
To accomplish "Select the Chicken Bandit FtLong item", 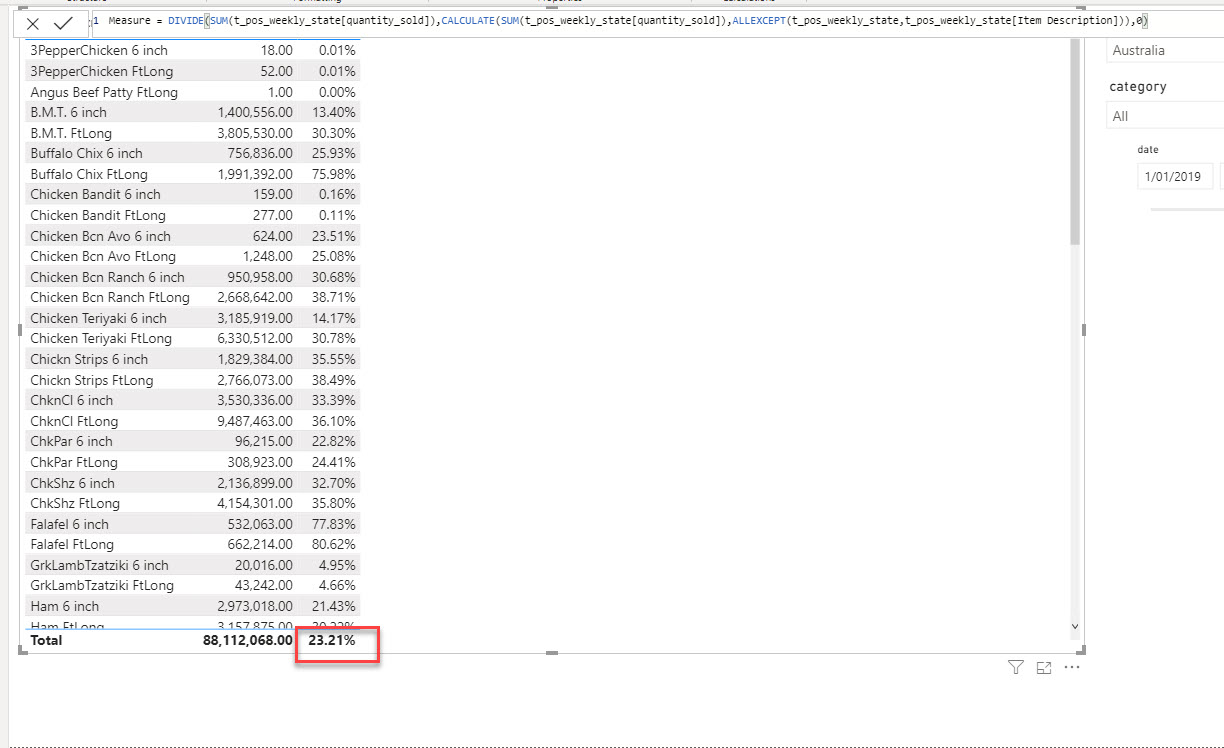I will [98, 215].
